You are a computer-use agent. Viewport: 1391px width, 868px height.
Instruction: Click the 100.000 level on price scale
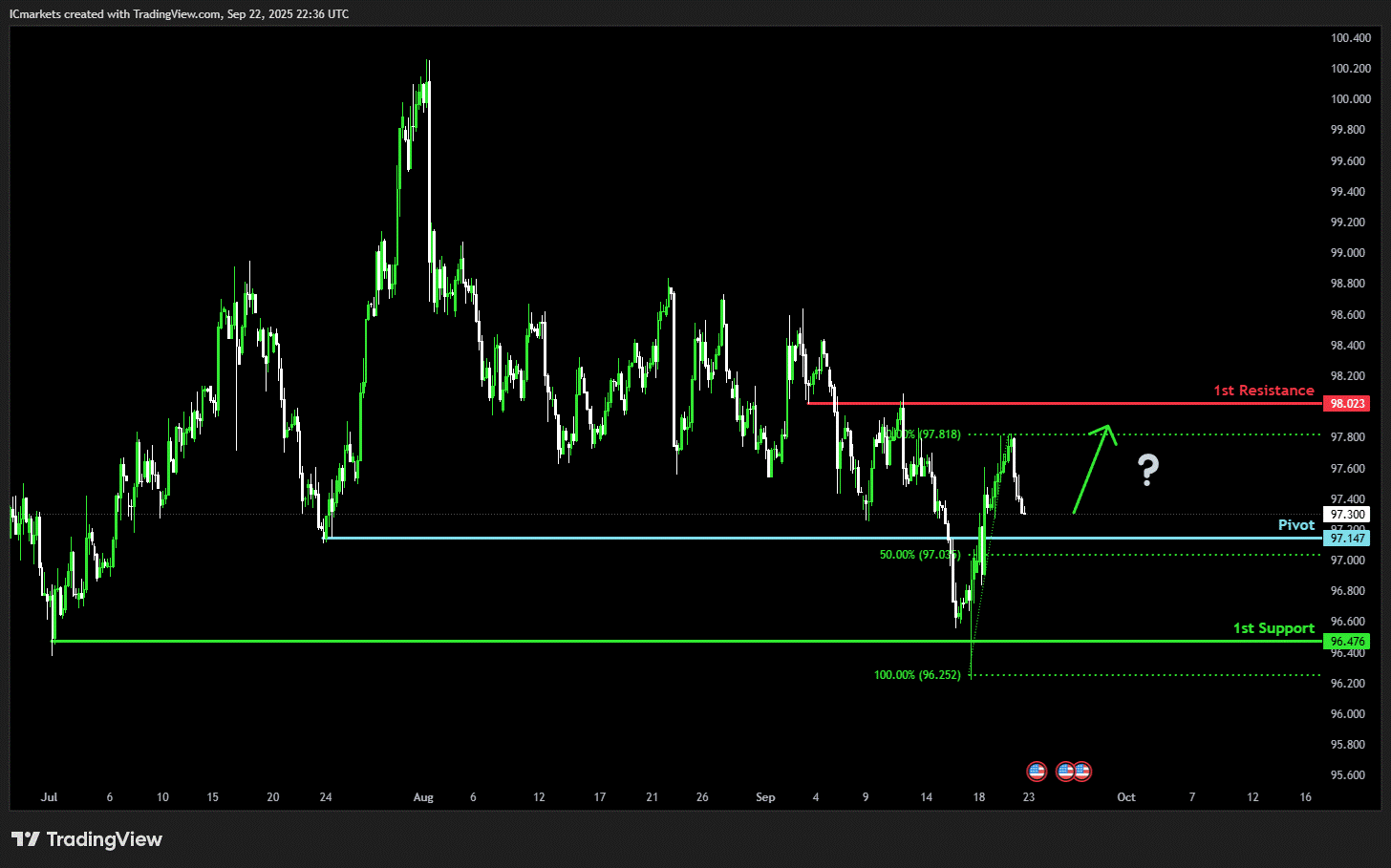coord(1350,99)
